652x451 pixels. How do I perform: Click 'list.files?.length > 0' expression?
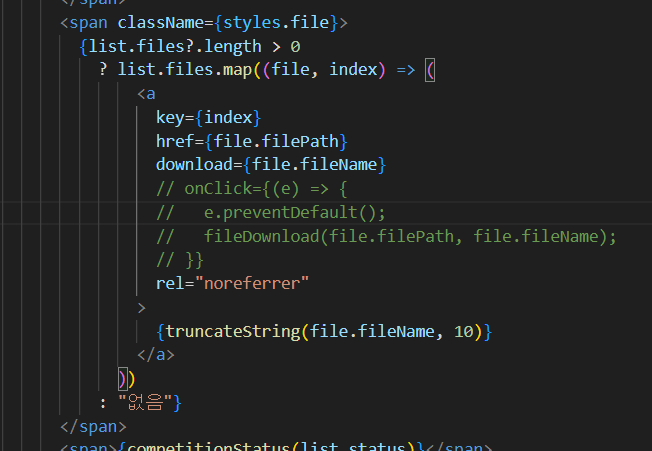coord(194,47)
